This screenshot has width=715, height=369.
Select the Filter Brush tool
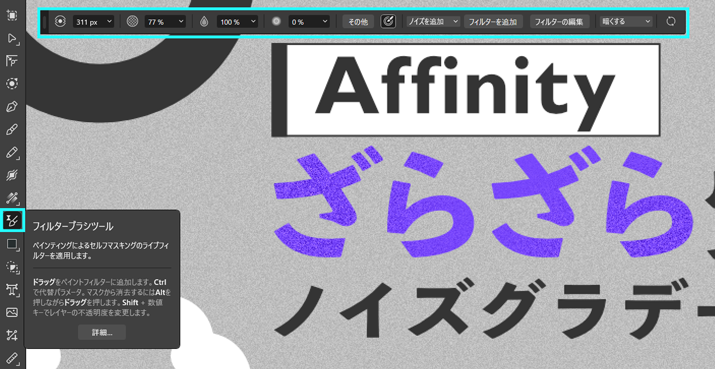pyautogui.click(x=12, y=221)
